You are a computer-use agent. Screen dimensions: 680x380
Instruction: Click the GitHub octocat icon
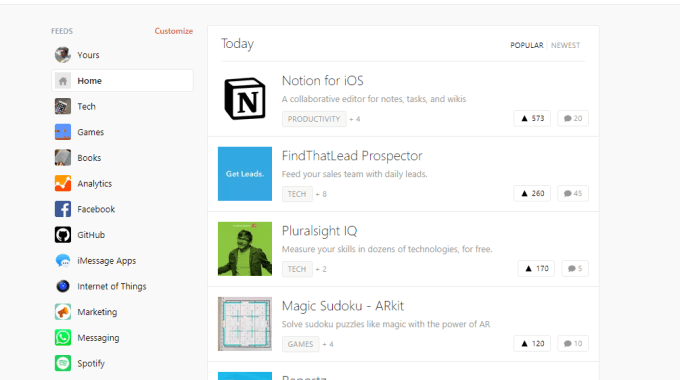[x=63, y=235]
